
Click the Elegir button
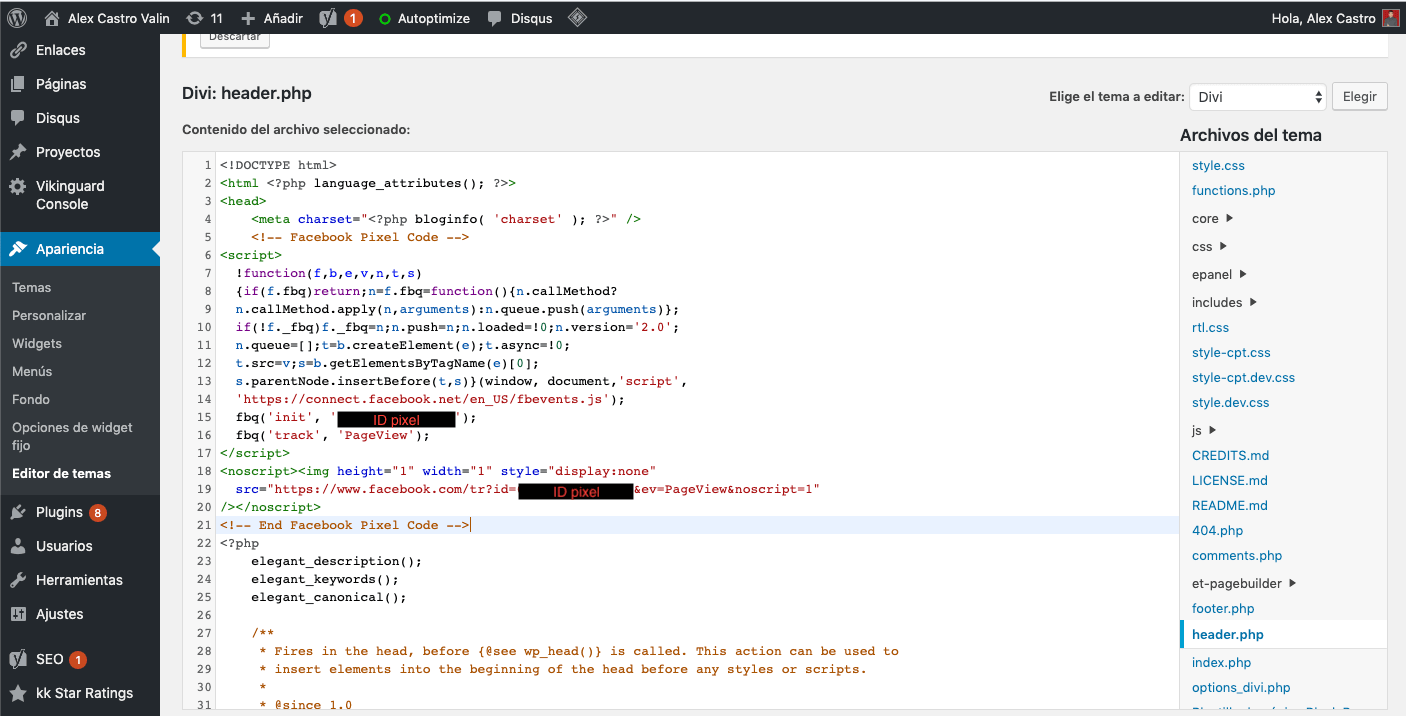(1359, 96)
